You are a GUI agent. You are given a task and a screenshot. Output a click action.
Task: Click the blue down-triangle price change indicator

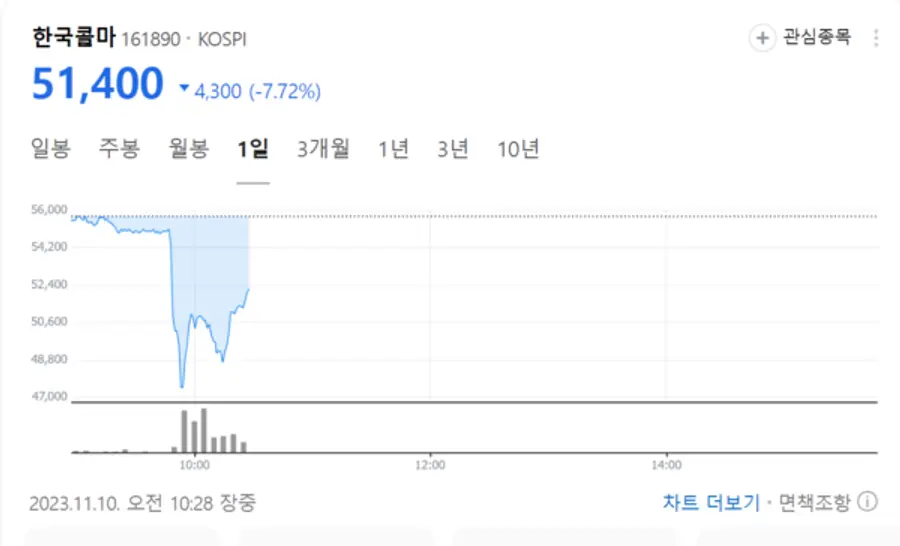pyautogui.click(x=184, y=89)
